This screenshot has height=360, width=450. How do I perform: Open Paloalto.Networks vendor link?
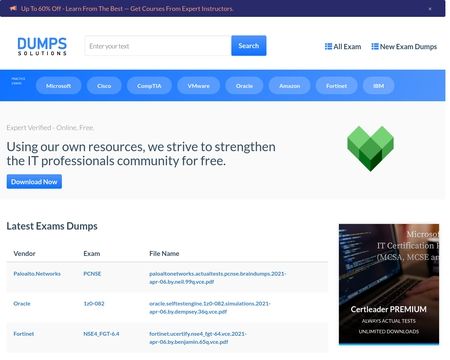[x=37, y=274]
